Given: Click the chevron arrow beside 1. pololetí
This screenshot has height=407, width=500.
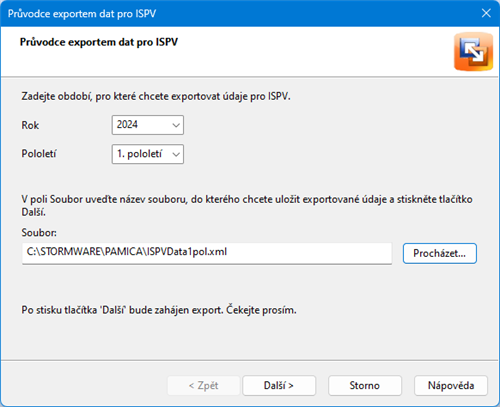Looking at the screenshot, I should tap(176, 154).
